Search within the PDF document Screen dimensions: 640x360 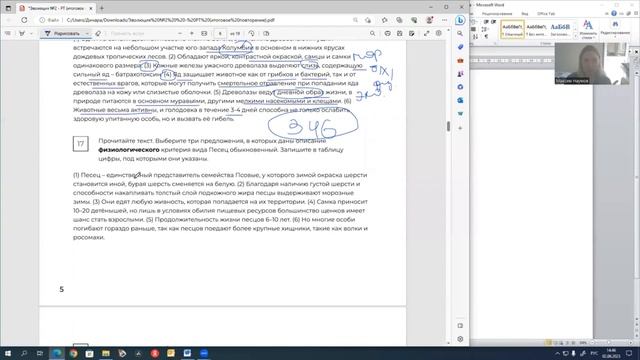point(372,33)
